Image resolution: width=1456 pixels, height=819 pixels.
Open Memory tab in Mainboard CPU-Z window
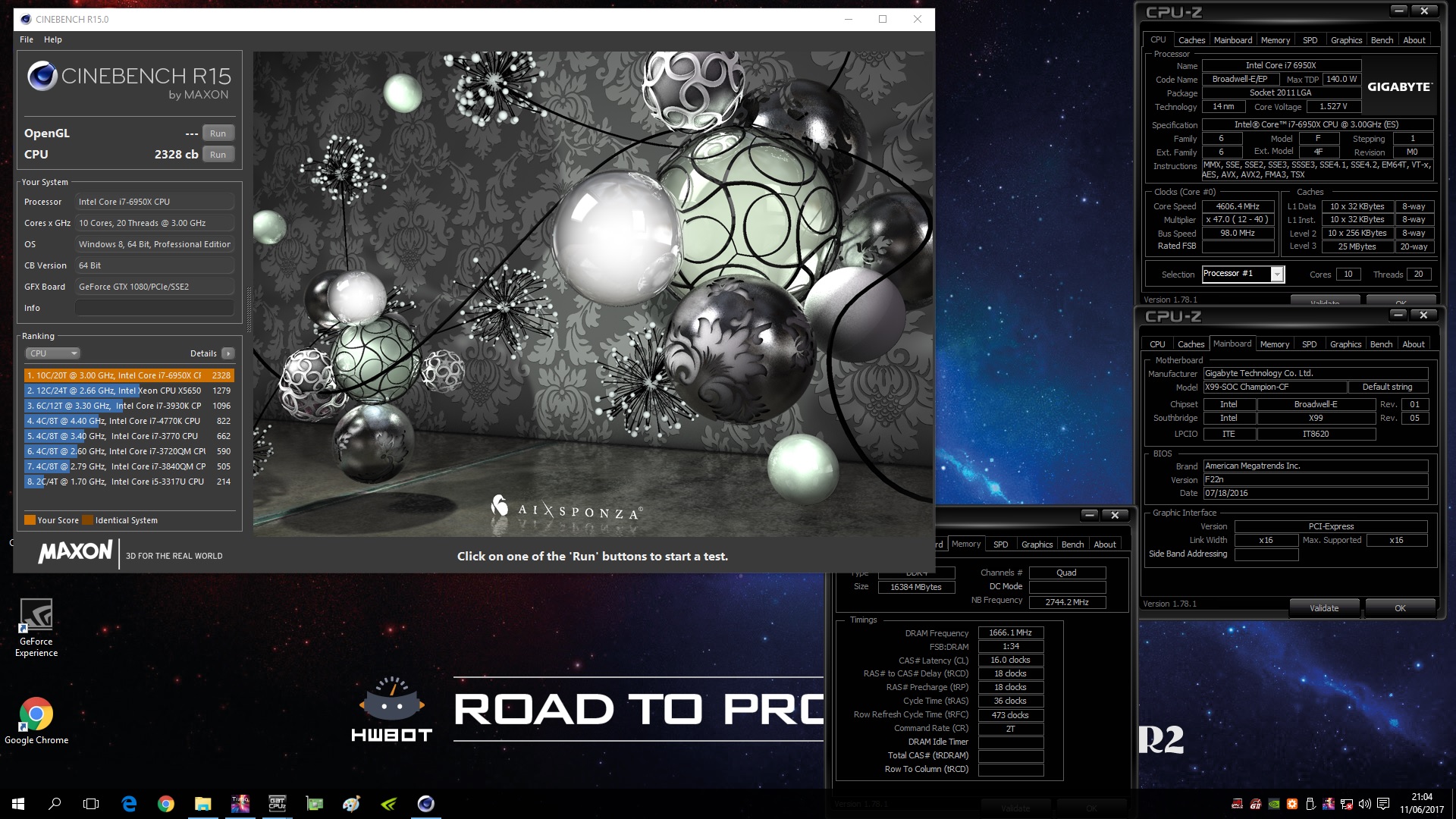click(1275, 344)
